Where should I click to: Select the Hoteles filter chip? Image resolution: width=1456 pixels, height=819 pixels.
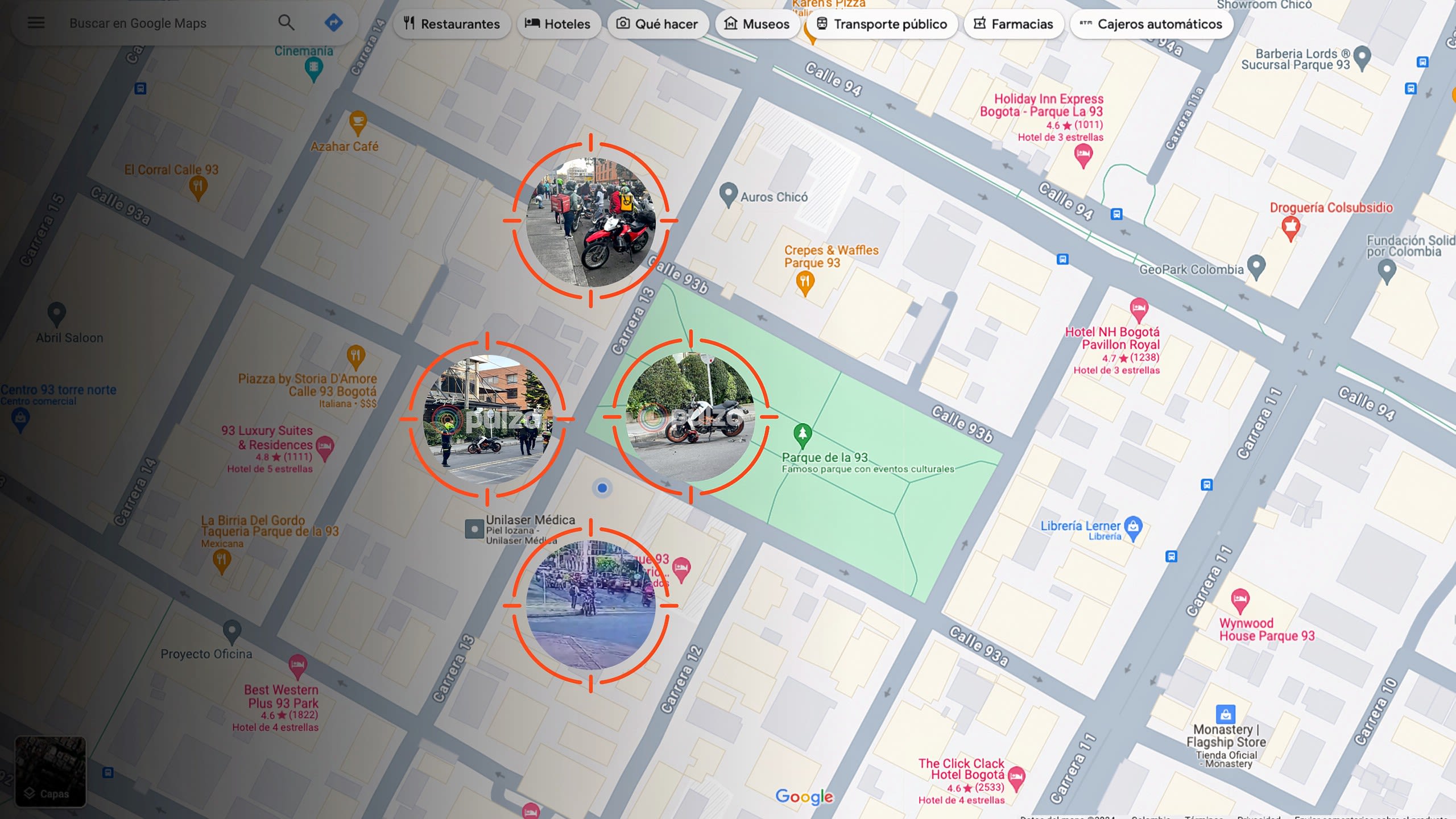tap(558, 24)
